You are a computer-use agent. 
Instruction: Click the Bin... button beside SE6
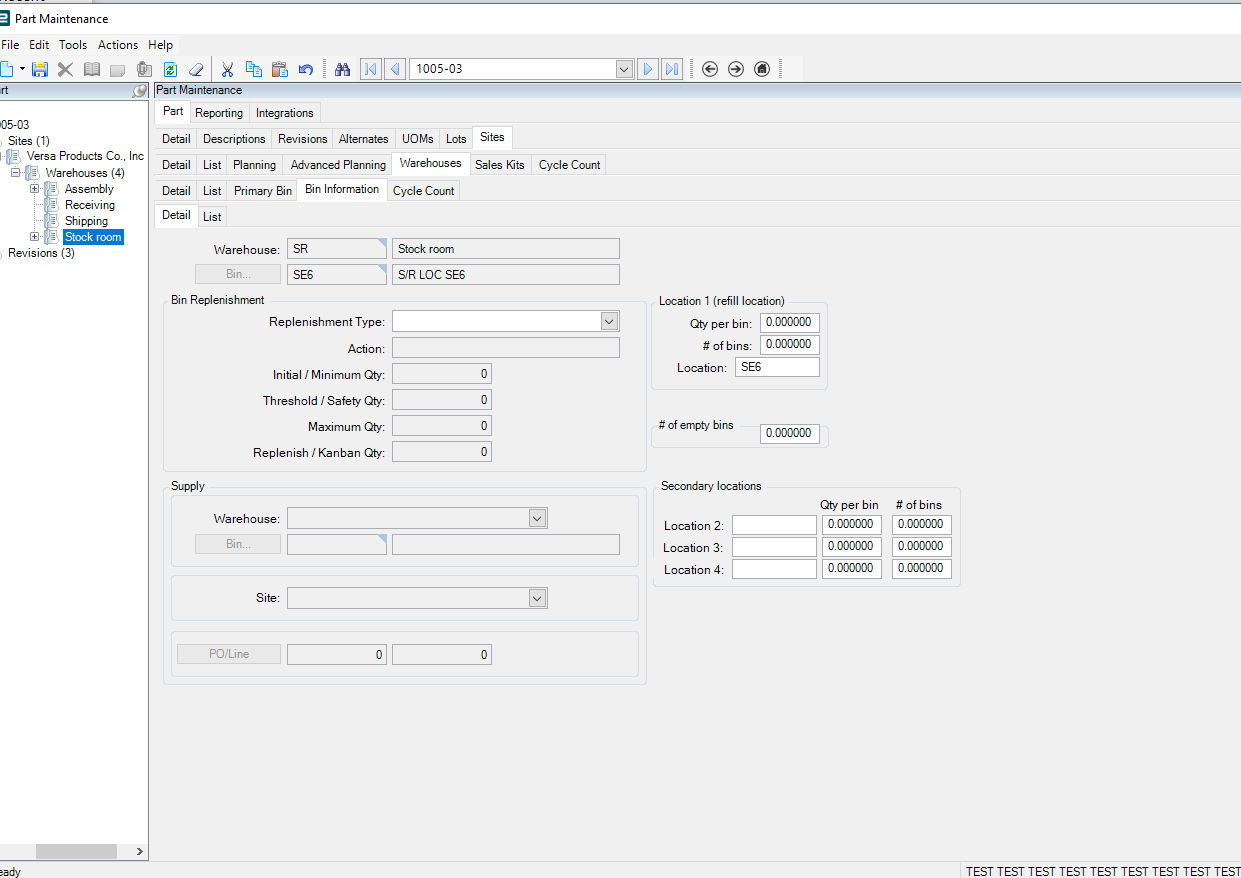click(x=238, y=274)
